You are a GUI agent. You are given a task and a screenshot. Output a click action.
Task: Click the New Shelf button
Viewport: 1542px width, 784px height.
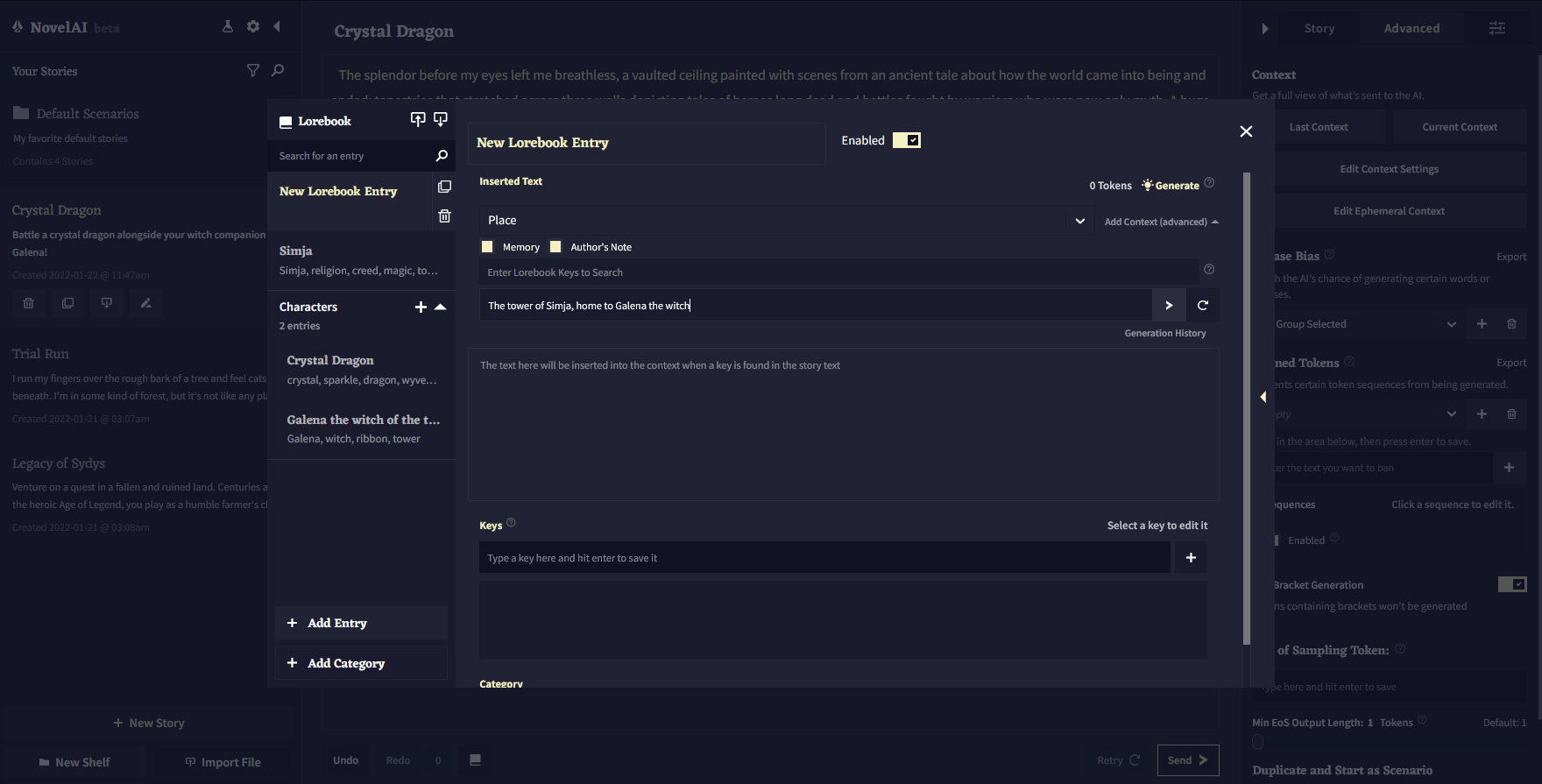point(74,762)
